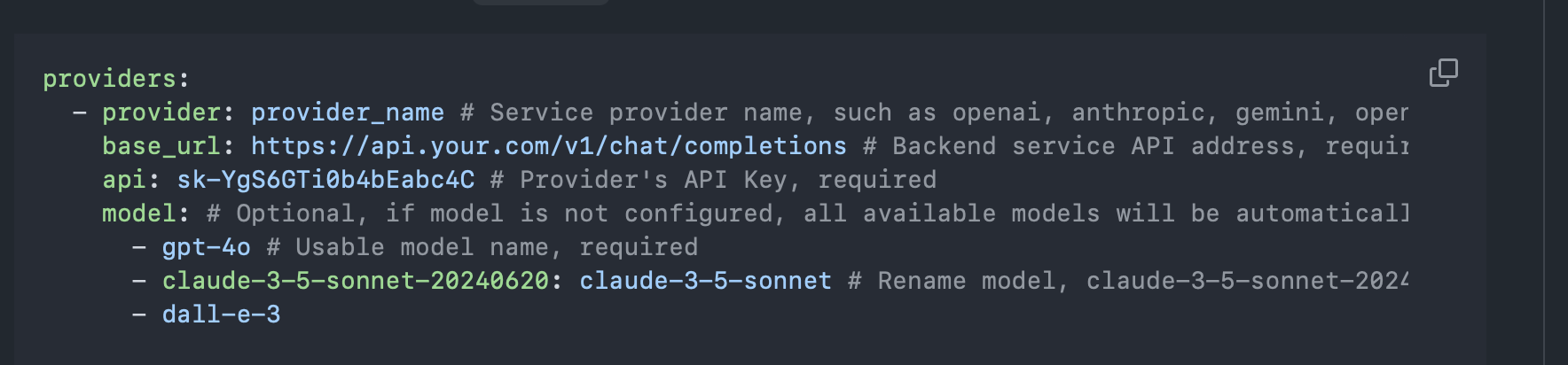Click the 'provider' key after dash
Viewport: 1568px width, 365px height.
161,113
